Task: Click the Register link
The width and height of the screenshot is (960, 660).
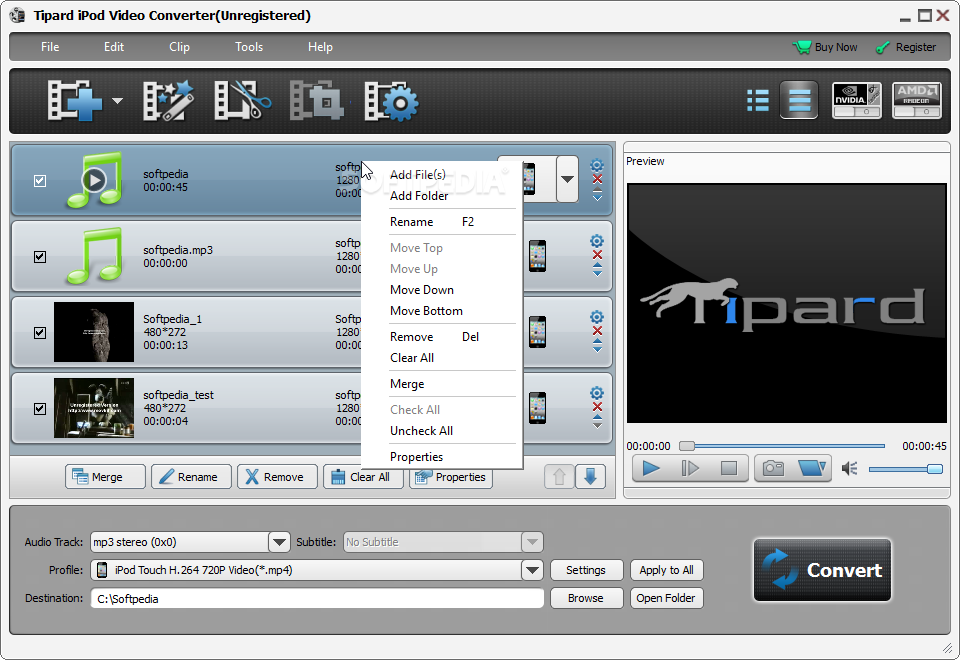Action: coord(906,47)
